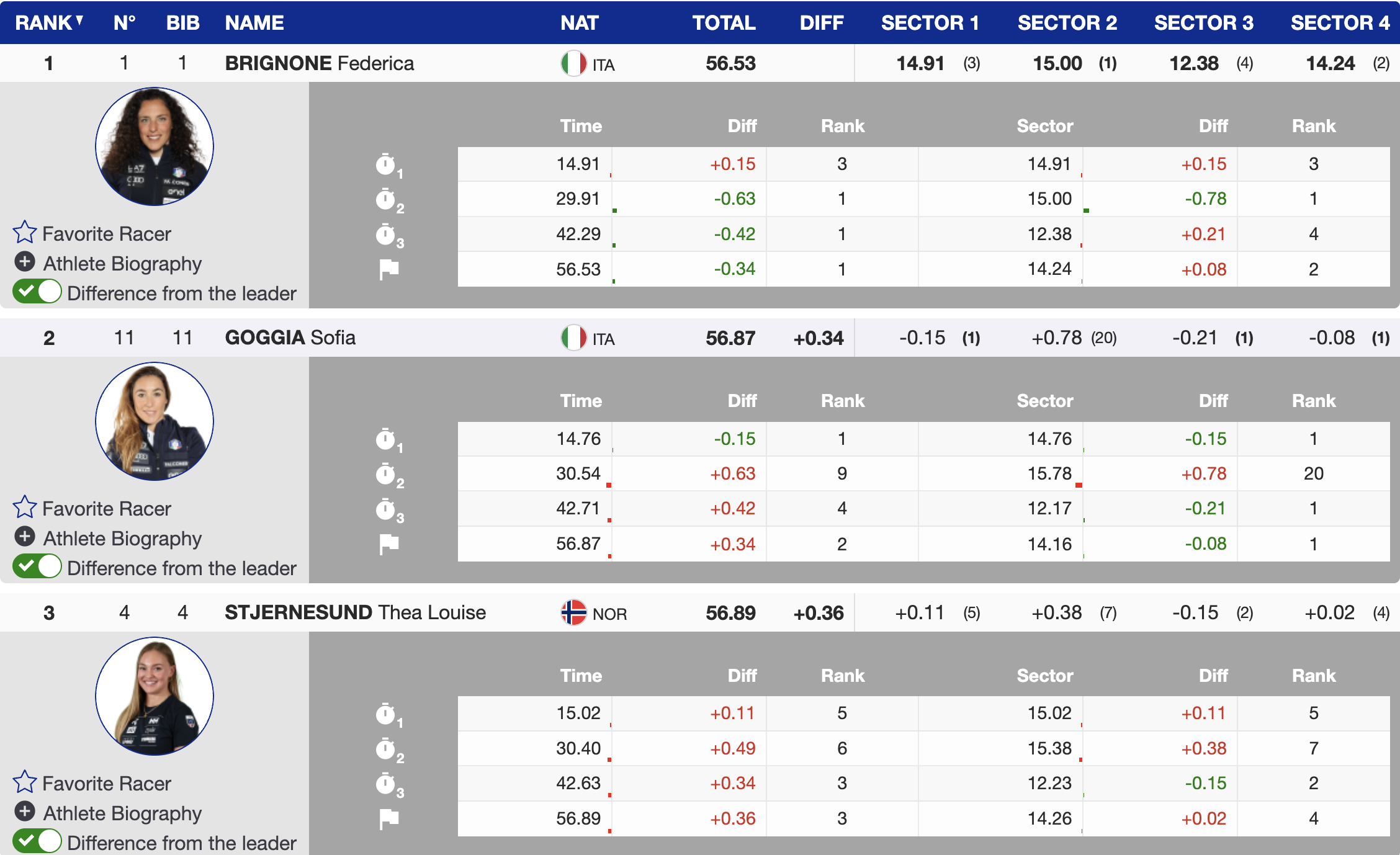Expand Brignone's Athlete Biography plus icon

[x=25, y=262]
